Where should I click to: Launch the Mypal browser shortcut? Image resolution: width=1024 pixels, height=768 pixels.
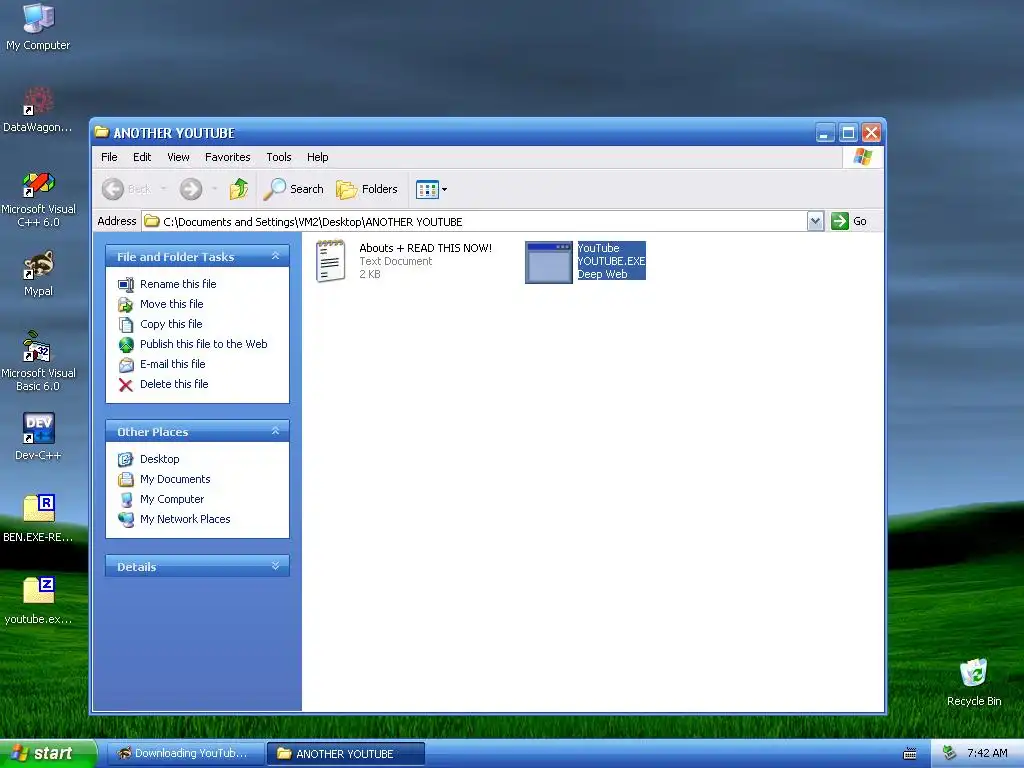[x=38, y=273]
